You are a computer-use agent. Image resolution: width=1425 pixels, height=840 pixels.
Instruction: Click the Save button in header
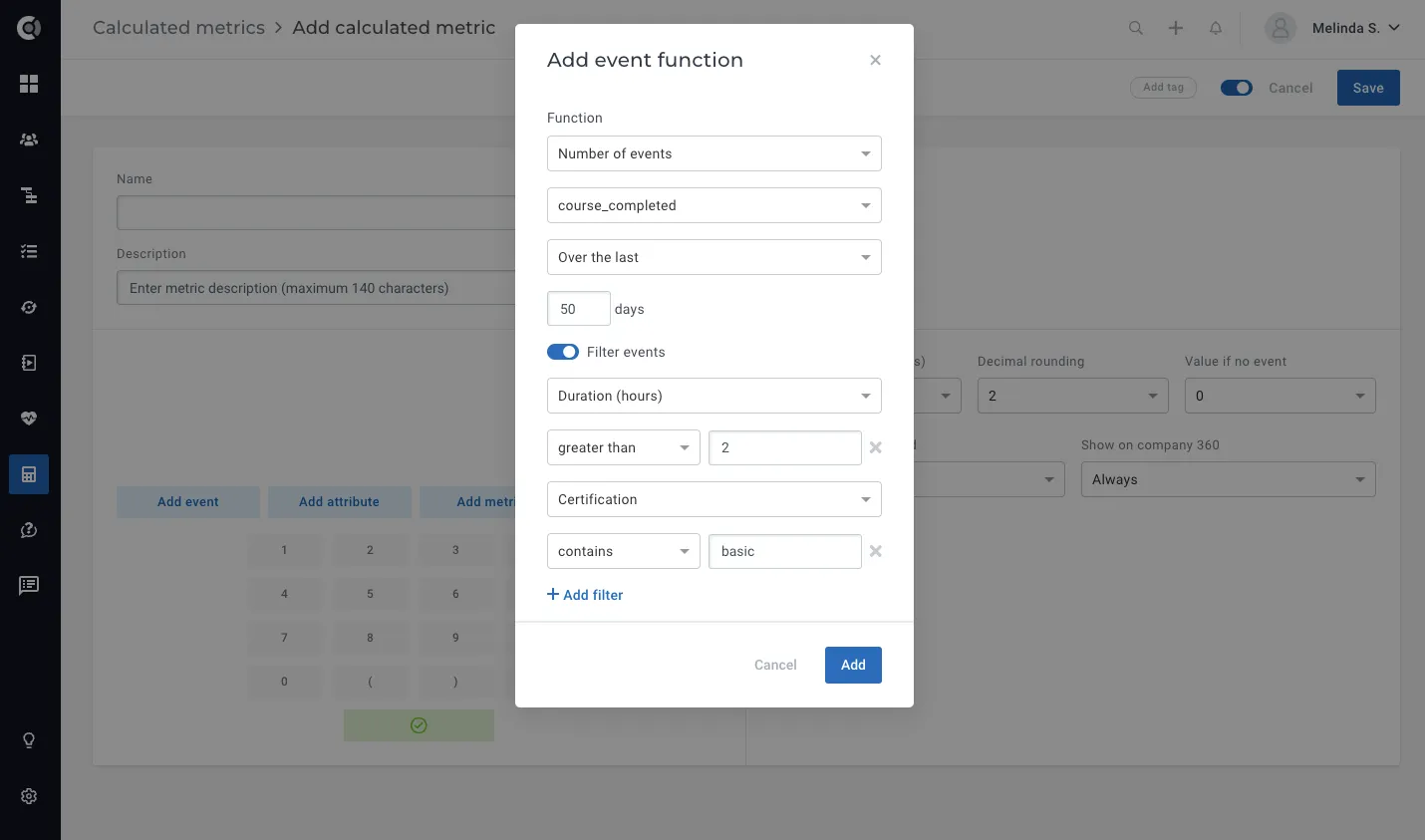coord(1368,88)
